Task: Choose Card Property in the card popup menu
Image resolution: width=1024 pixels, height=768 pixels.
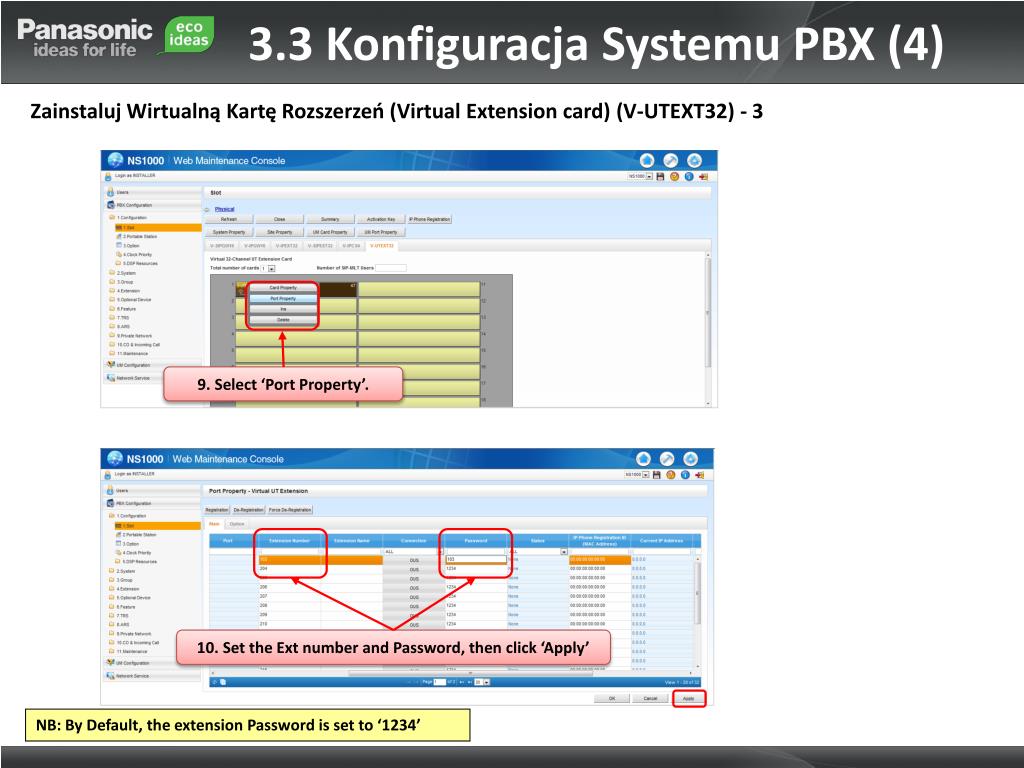Action: pyautogui.click(x=283, y=287)
